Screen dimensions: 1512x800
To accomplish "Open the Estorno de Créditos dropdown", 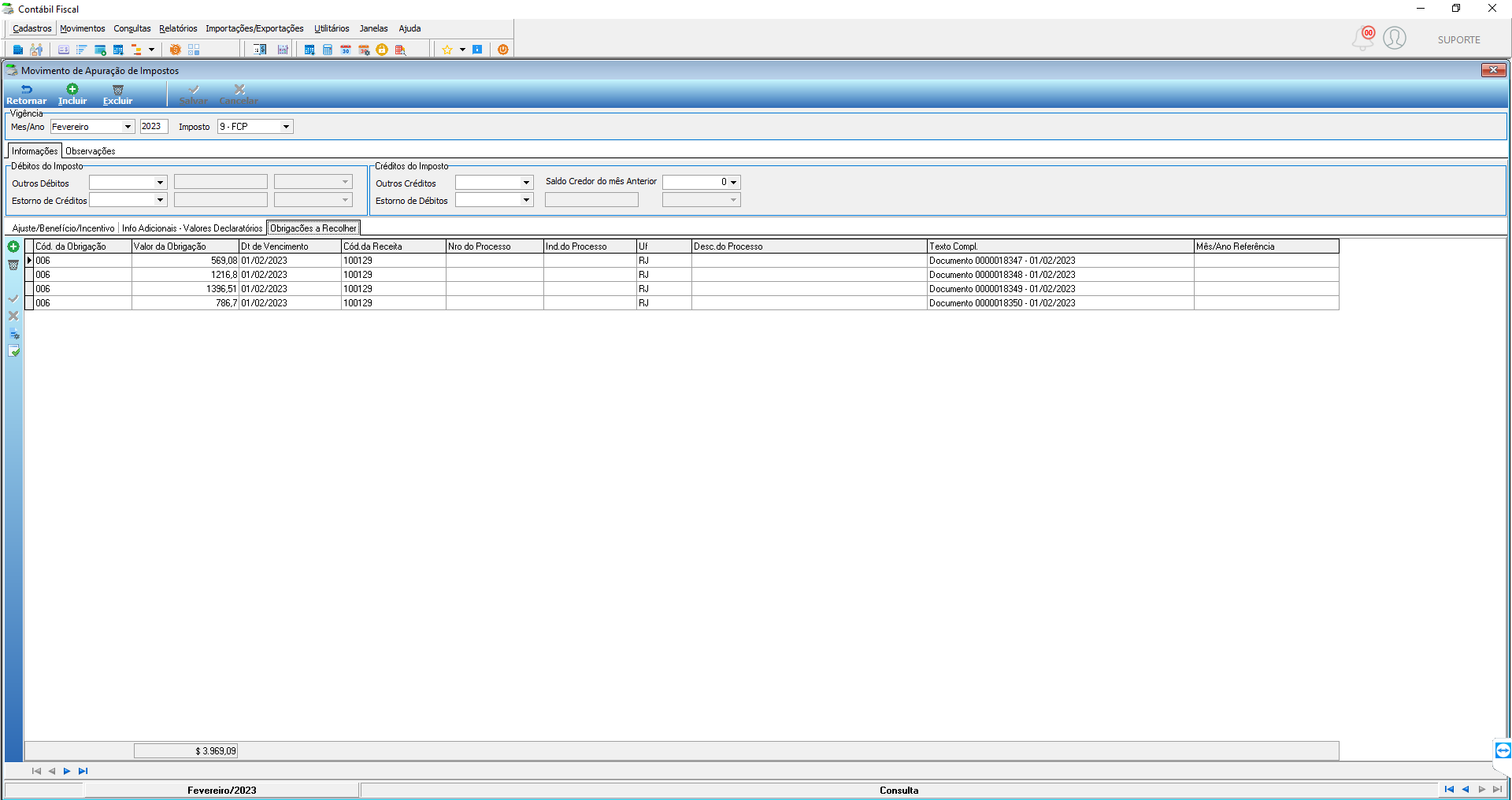I will coord(160,200).
